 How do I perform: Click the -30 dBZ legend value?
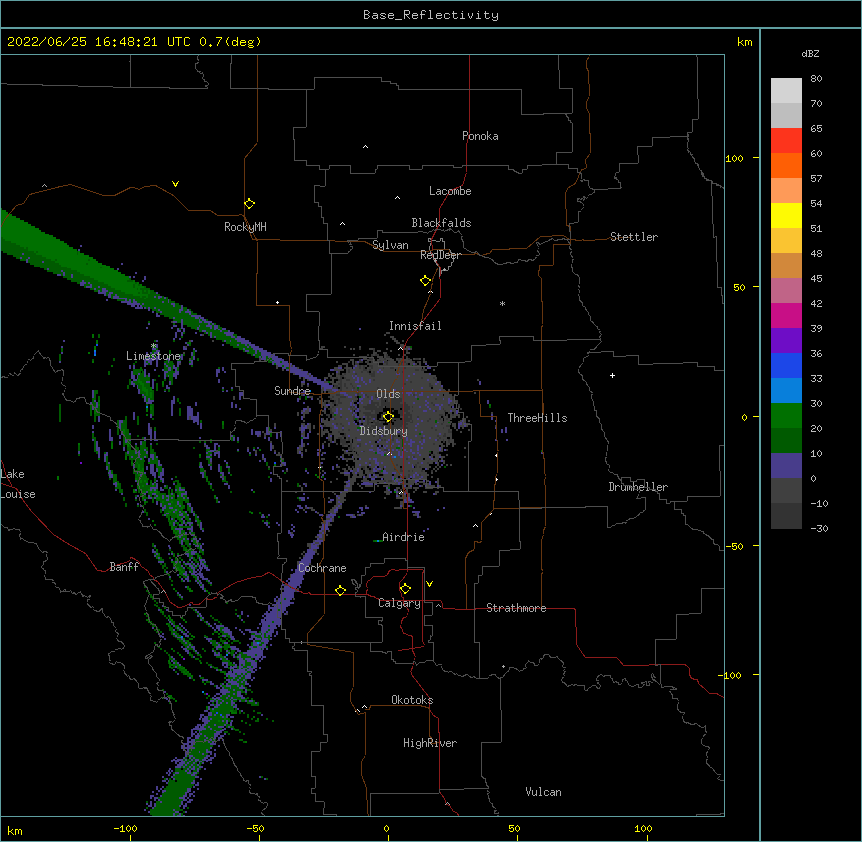click(x=819, y=528)
